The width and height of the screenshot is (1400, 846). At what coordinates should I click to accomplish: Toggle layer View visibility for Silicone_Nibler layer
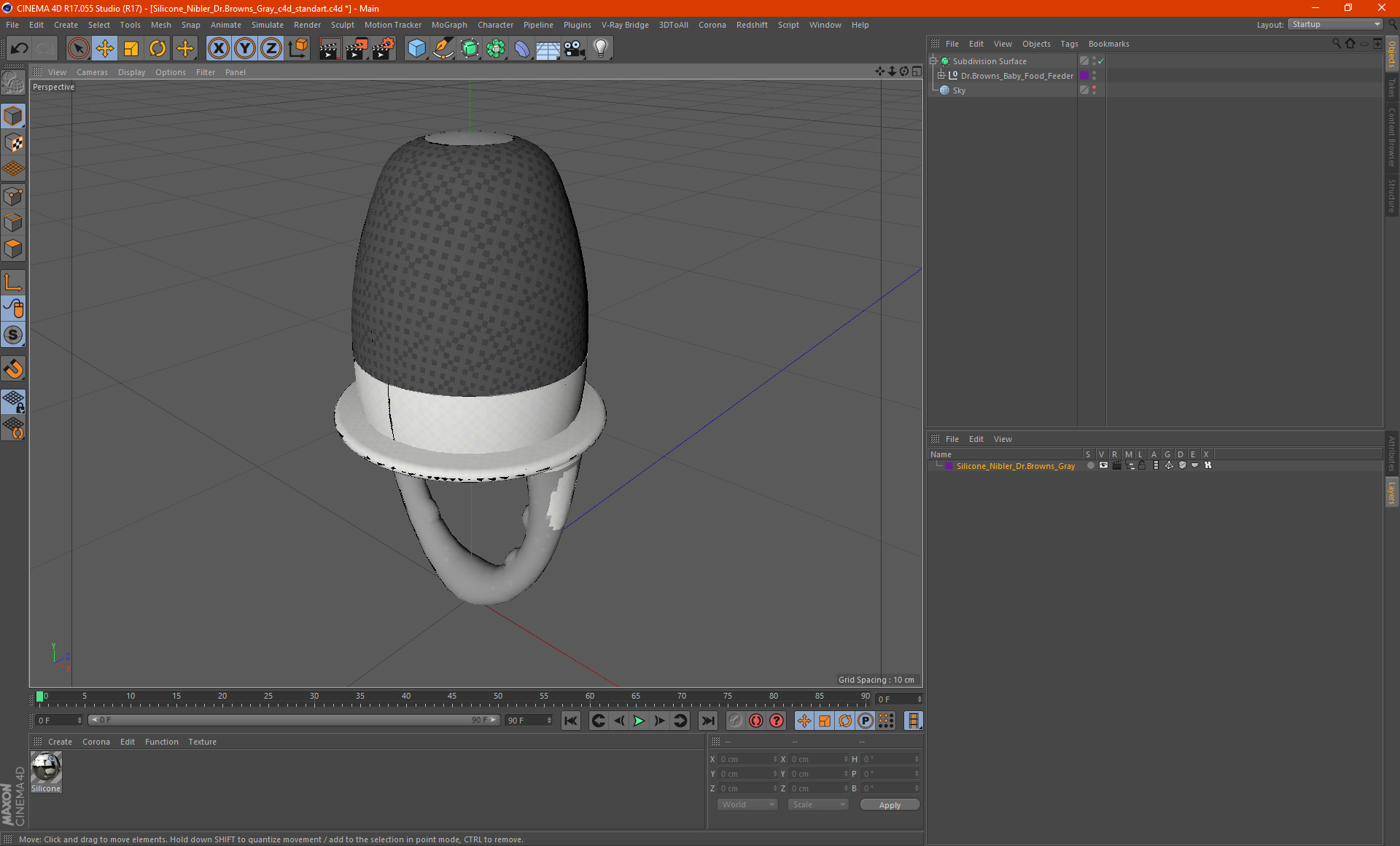(1103, 466)
